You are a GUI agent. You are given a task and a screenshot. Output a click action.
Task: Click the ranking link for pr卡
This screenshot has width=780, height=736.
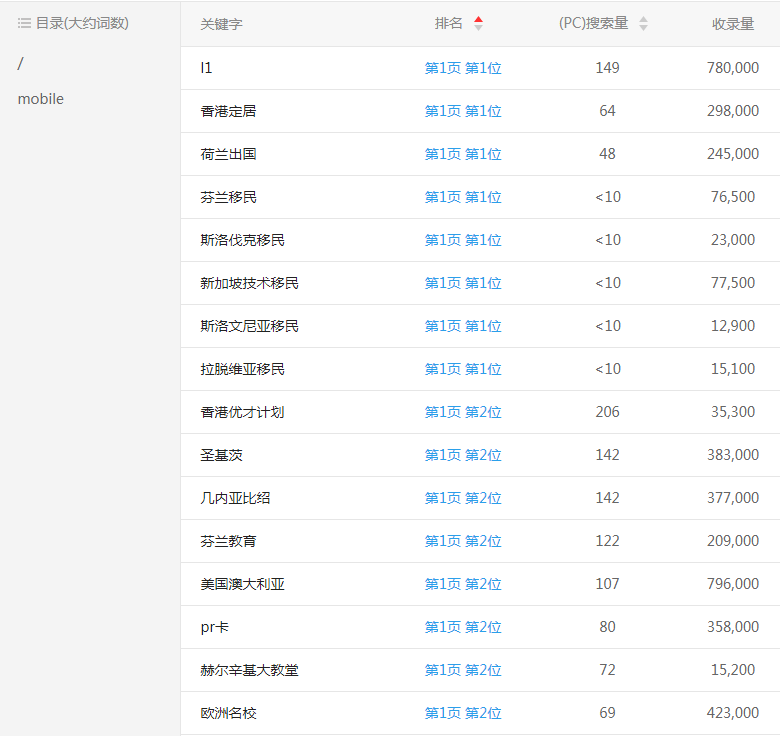[x=463, y=627]
